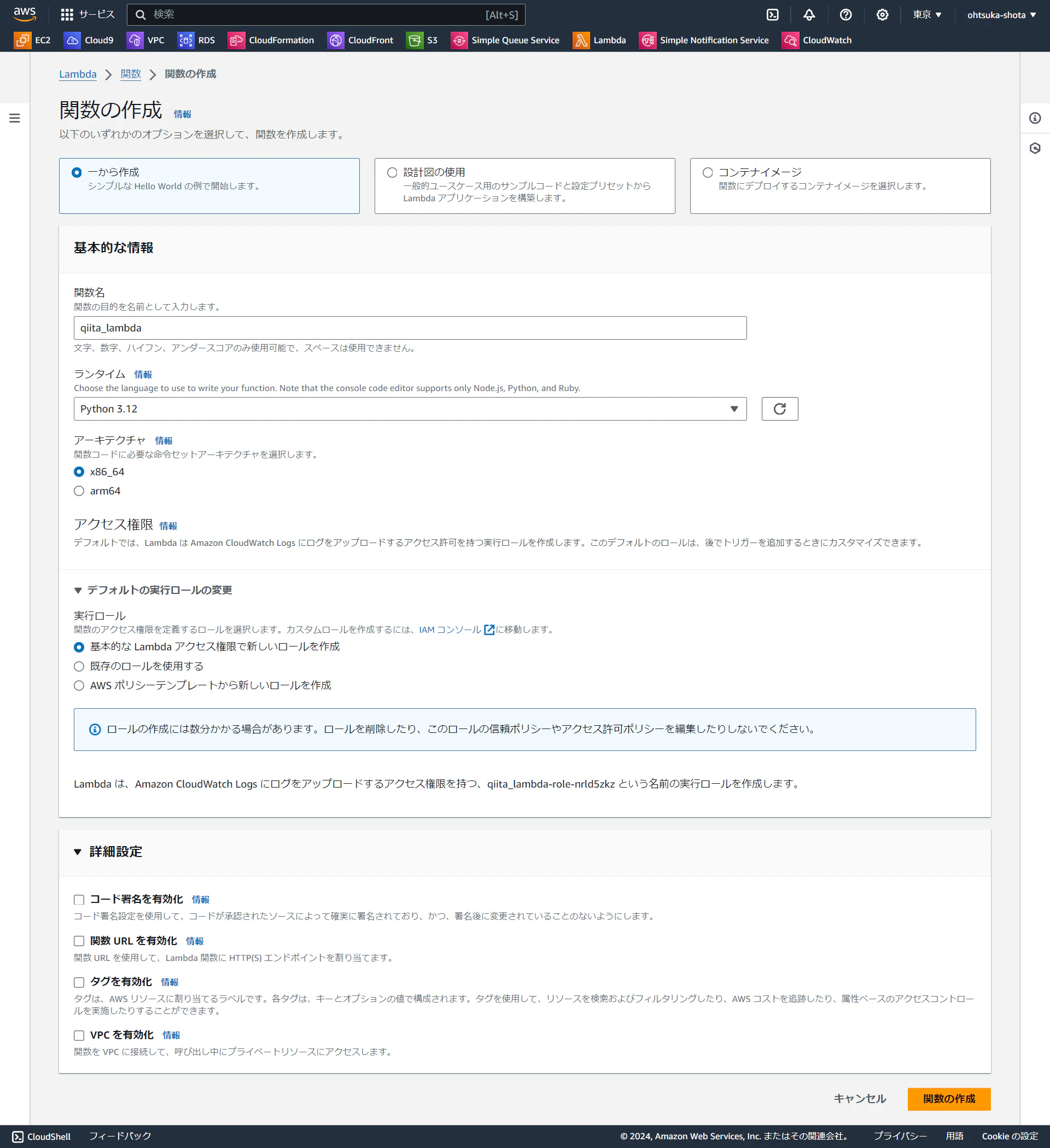Check VPC を有効化 option
This screenshot has width=1050, height=1148.
(79, 1035)
